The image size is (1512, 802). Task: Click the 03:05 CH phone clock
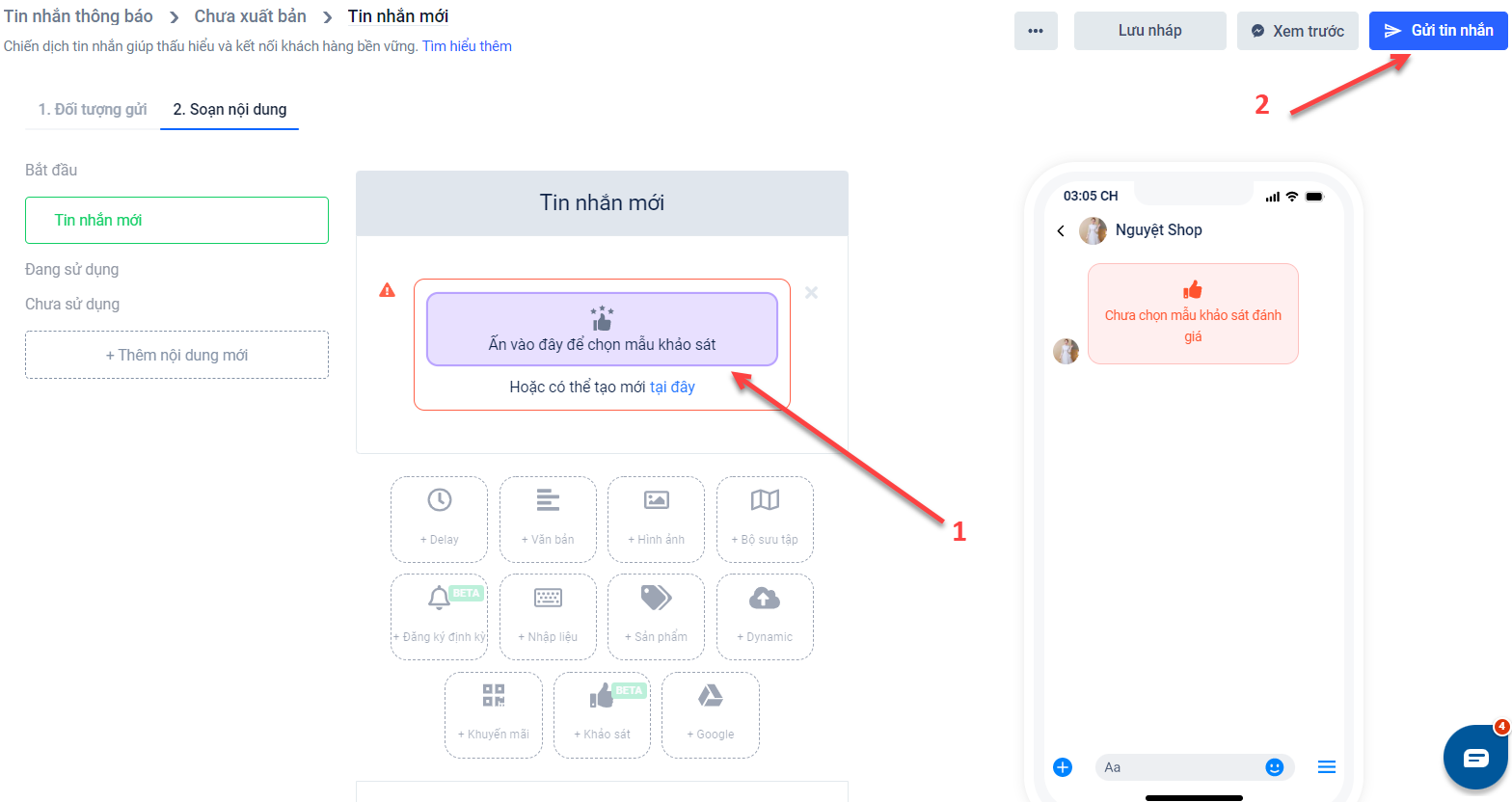pyautogui.click(x=1091, y=196)
